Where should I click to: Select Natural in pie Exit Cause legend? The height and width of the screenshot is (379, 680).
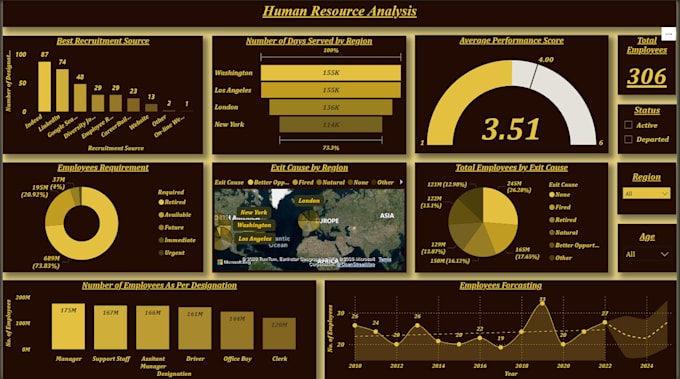point(563,232)
